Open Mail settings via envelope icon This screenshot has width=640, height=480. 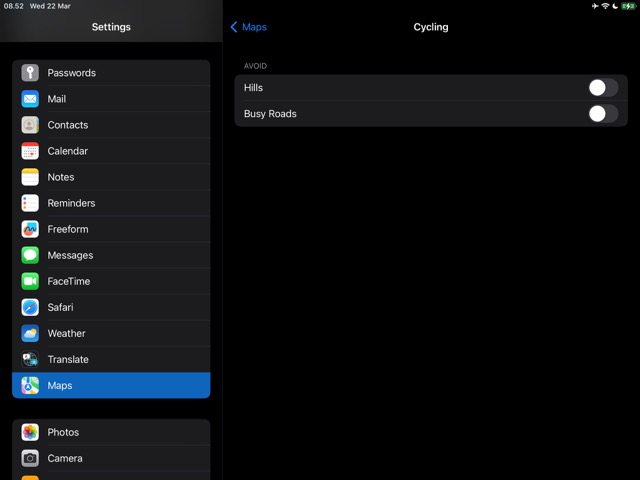30,99
